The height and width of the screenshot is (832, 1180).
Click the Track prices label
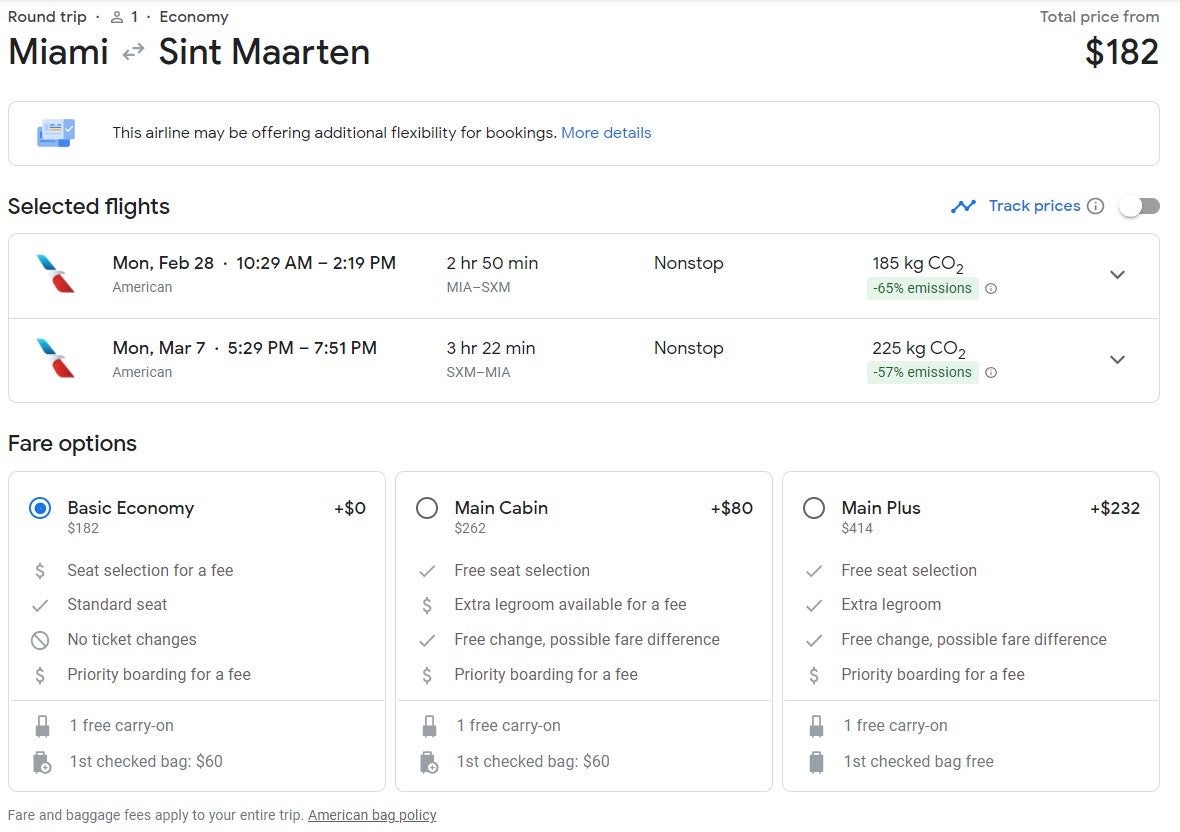point(1034,206)
